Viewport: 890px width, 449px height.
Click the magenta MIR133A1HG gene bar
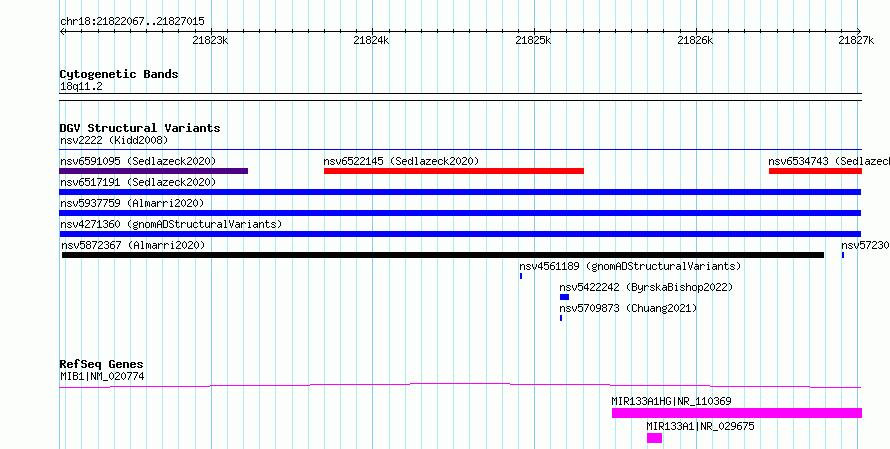pyautogui.click(x=737, y=413)
